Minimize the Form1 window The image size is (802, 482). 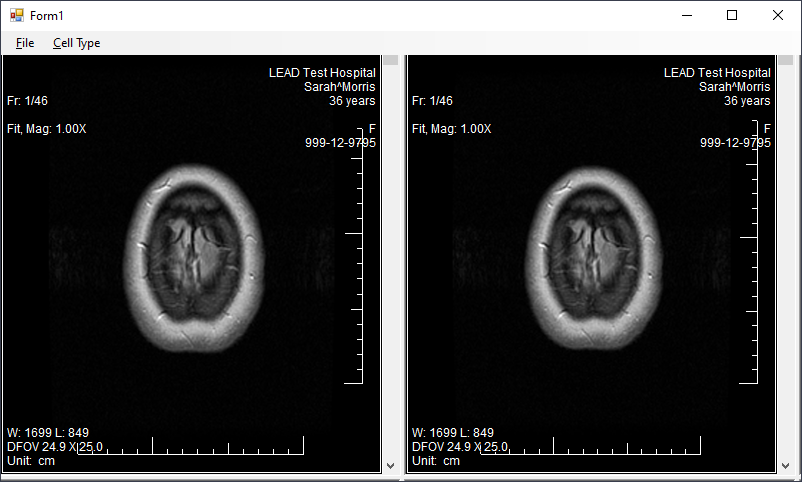click(x=686, y=15)
